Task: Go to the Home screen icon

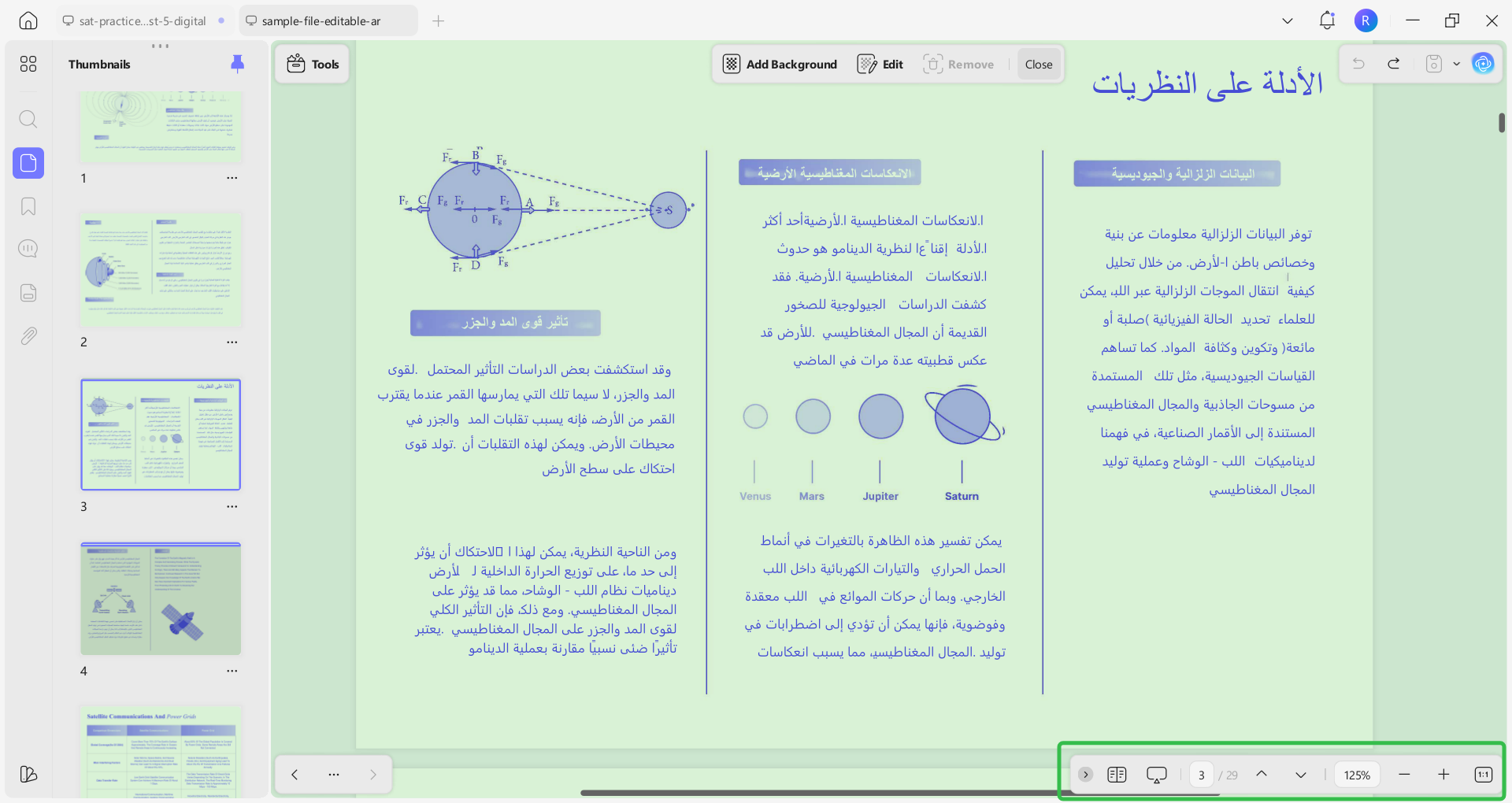Action: coord(28,21)
